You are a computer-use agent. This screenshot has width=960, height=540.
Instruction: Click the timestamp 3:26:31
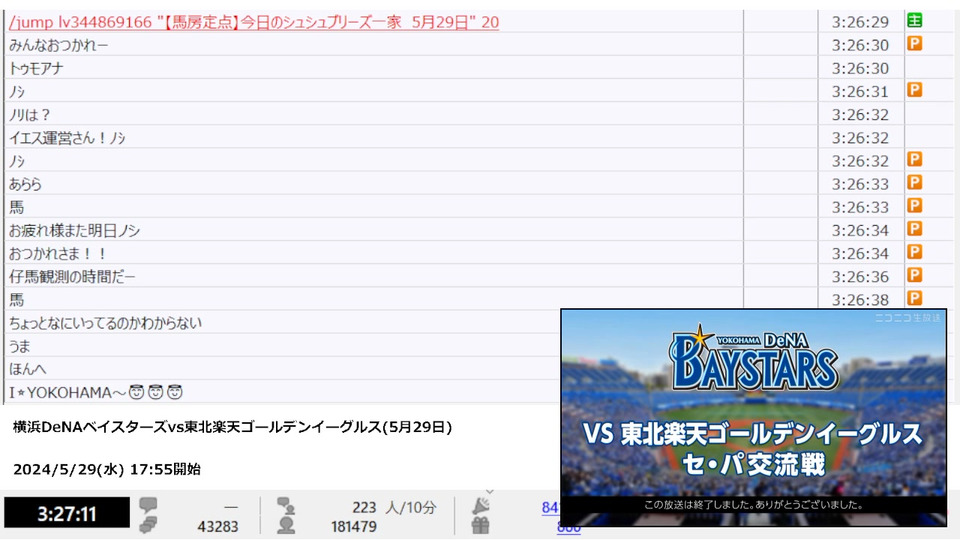pyautogui.click(x=860, y=92)
